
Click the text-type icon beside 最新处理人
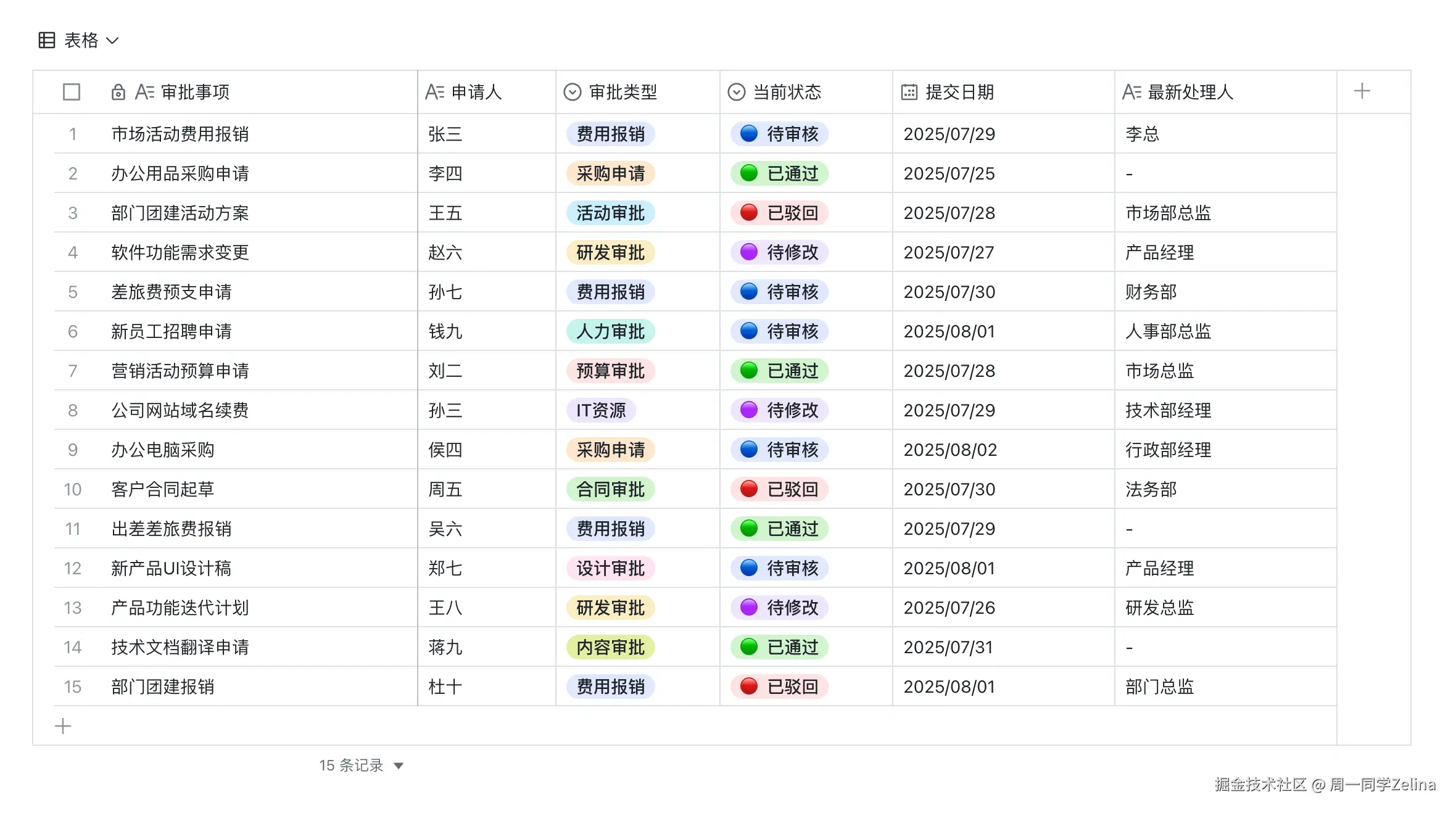[1131, 92]
